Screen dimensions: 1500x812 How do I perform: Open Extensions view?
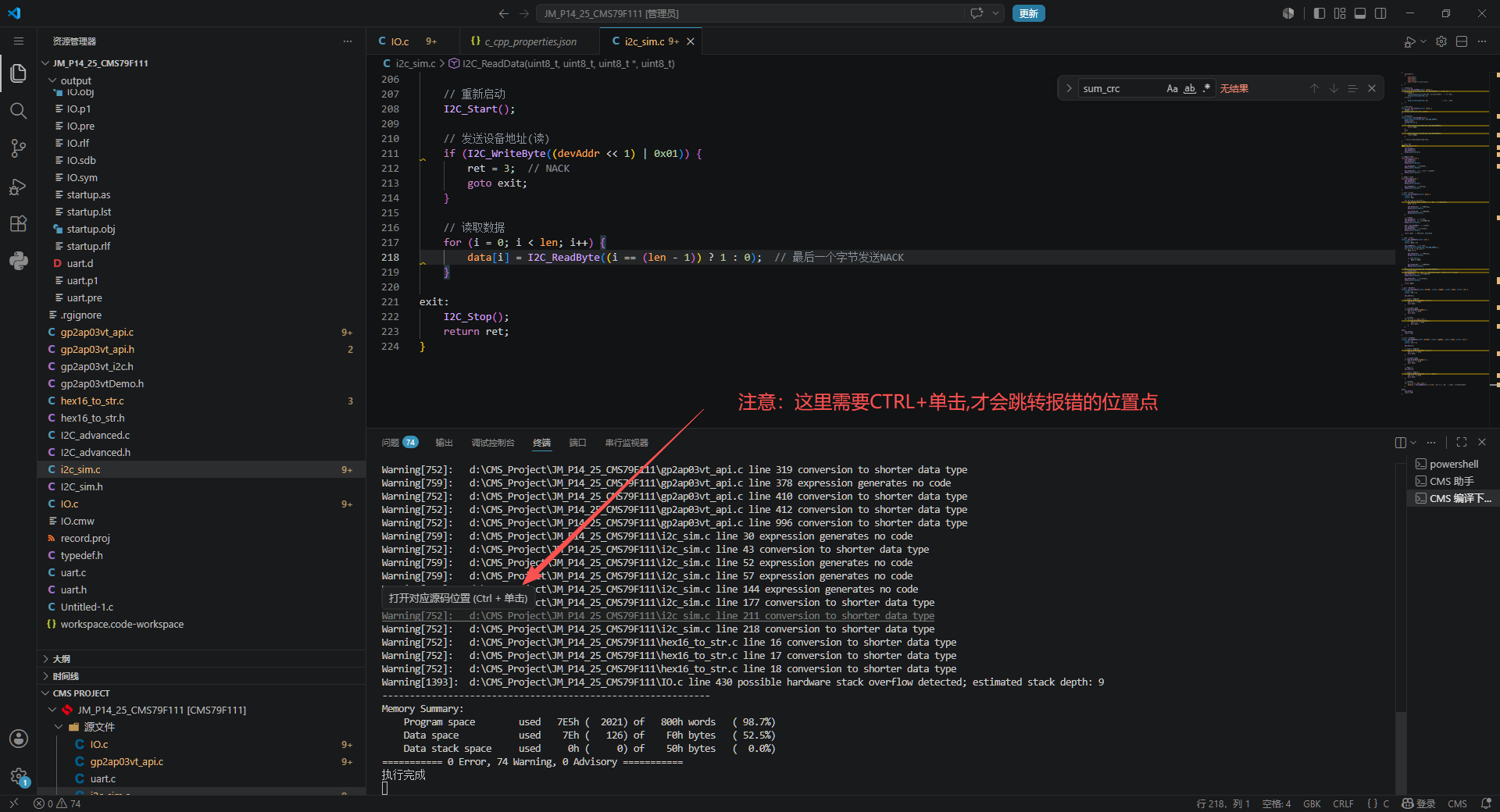[x=19, y=223]
